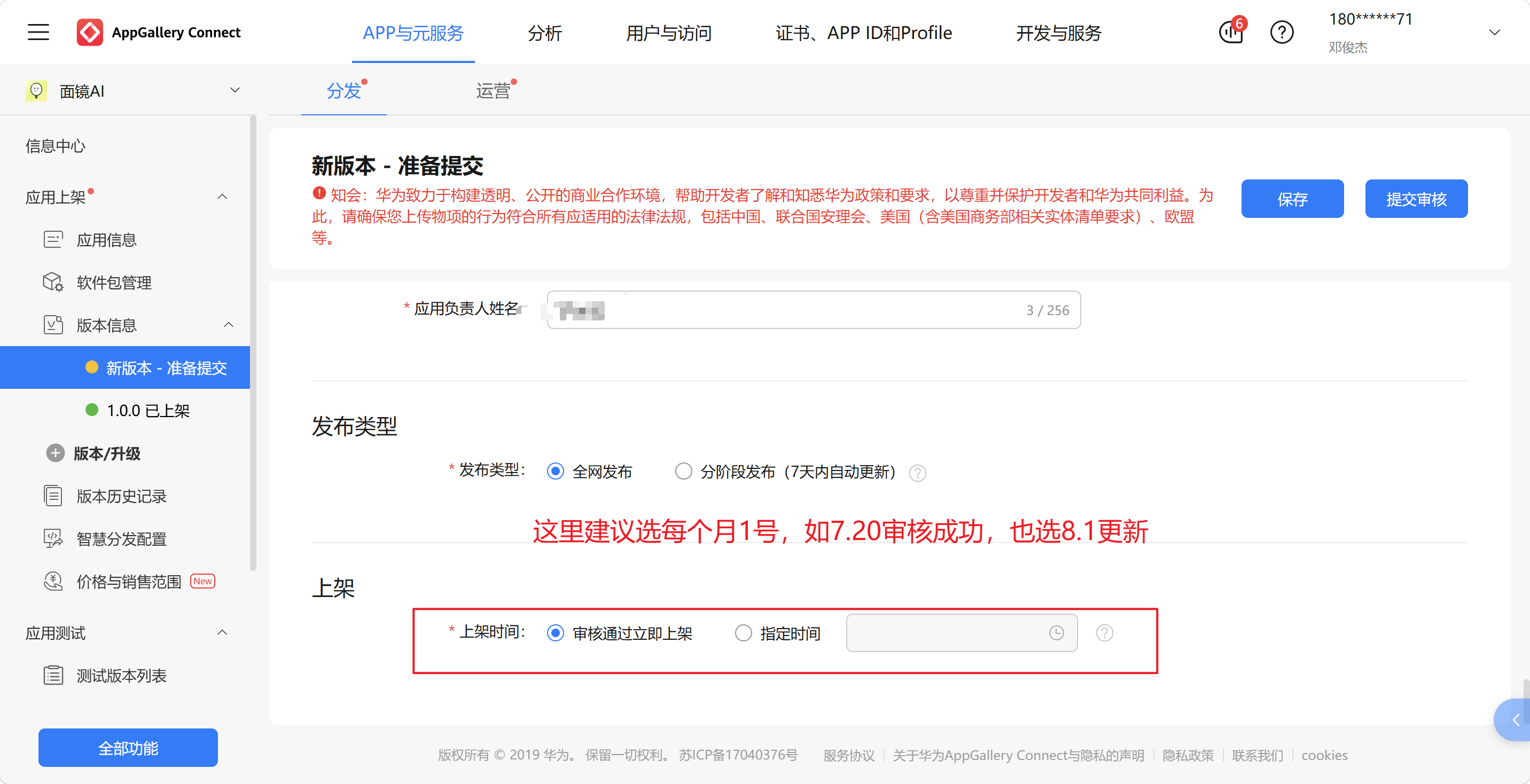Switch to the 运营 tab
Viewport: 1530px width, 784px height.
(493, 91)
